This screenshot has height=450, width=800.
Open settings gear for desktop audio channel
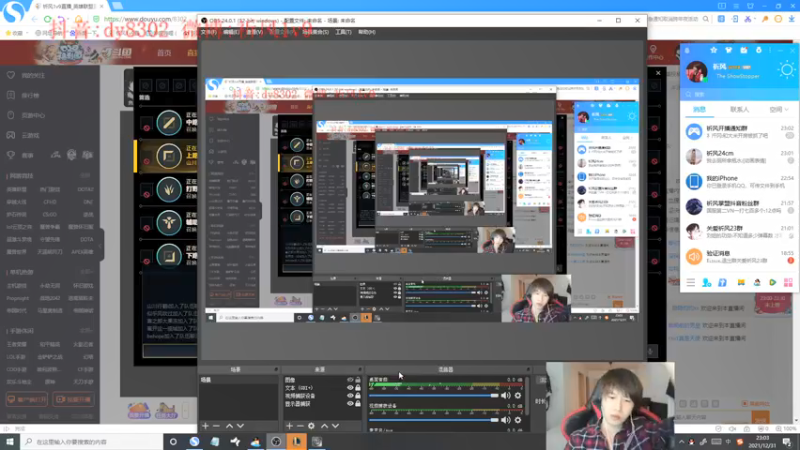point(518,395)
